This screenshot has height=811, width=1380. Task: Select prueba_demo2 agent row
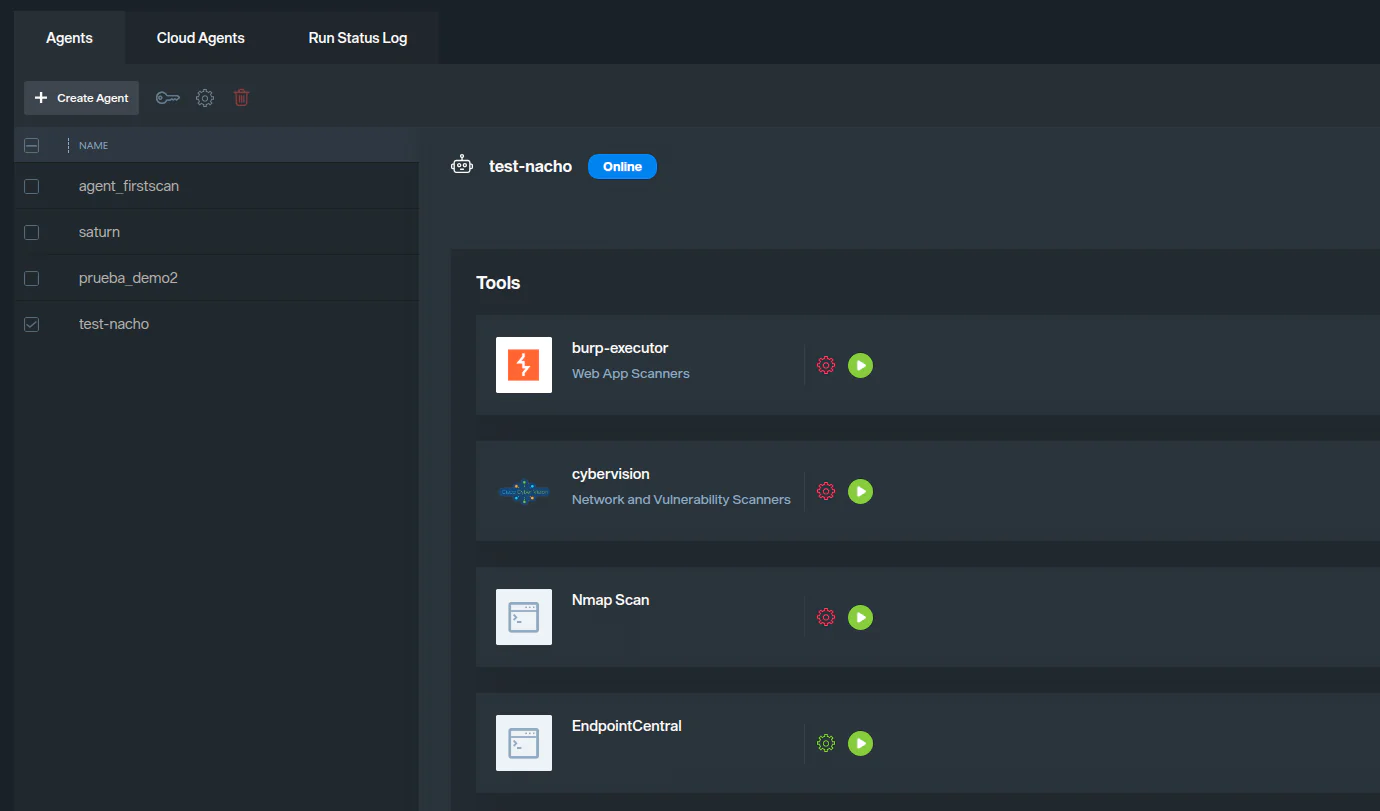click(128, 278)
